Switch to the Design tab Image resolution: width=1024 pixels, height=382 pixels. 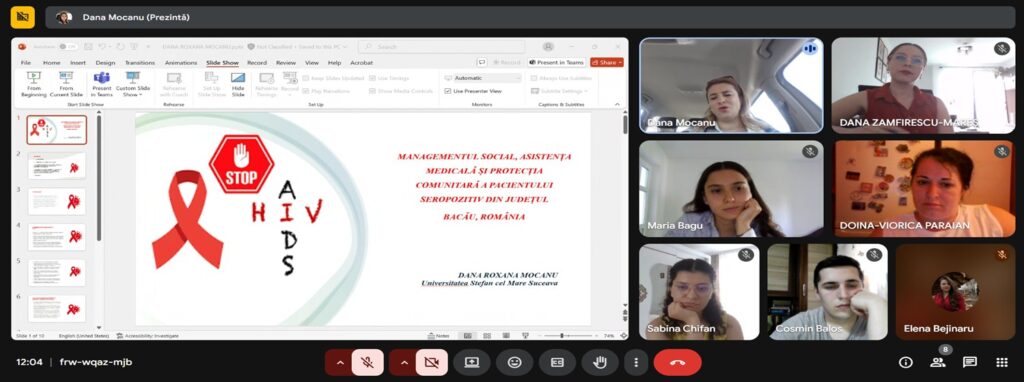coord(105,63)
